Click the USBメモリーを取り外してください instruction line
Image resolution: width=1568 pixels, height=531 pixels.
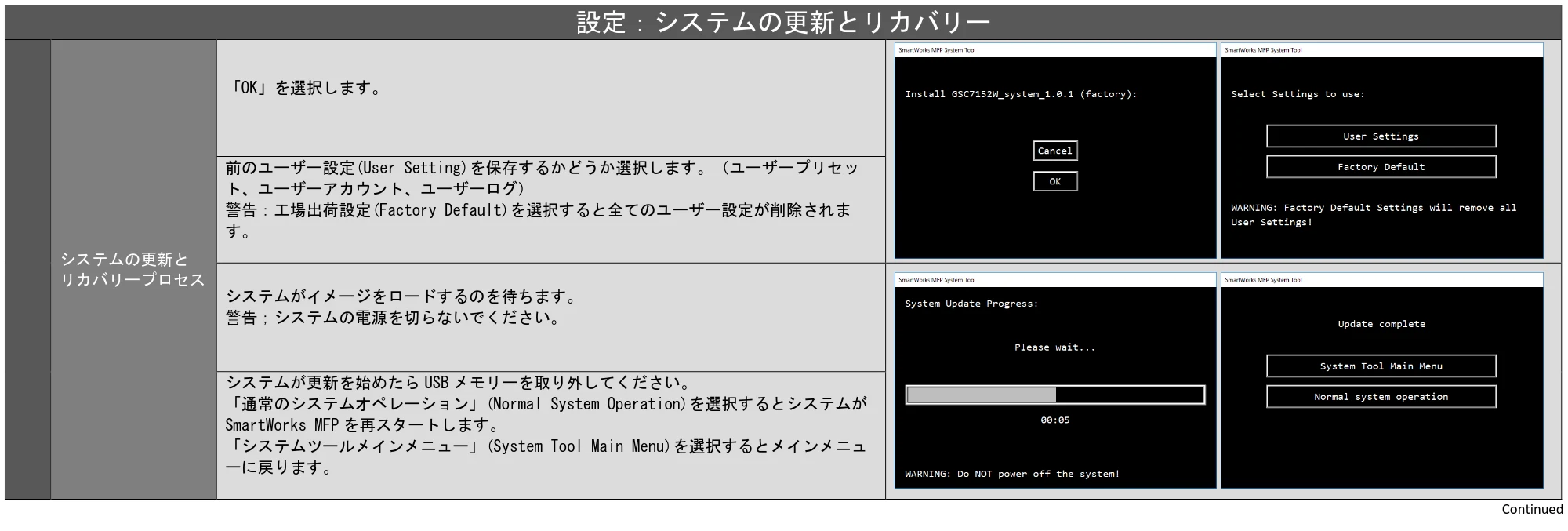pyautogui.click(x=459, y=383)
